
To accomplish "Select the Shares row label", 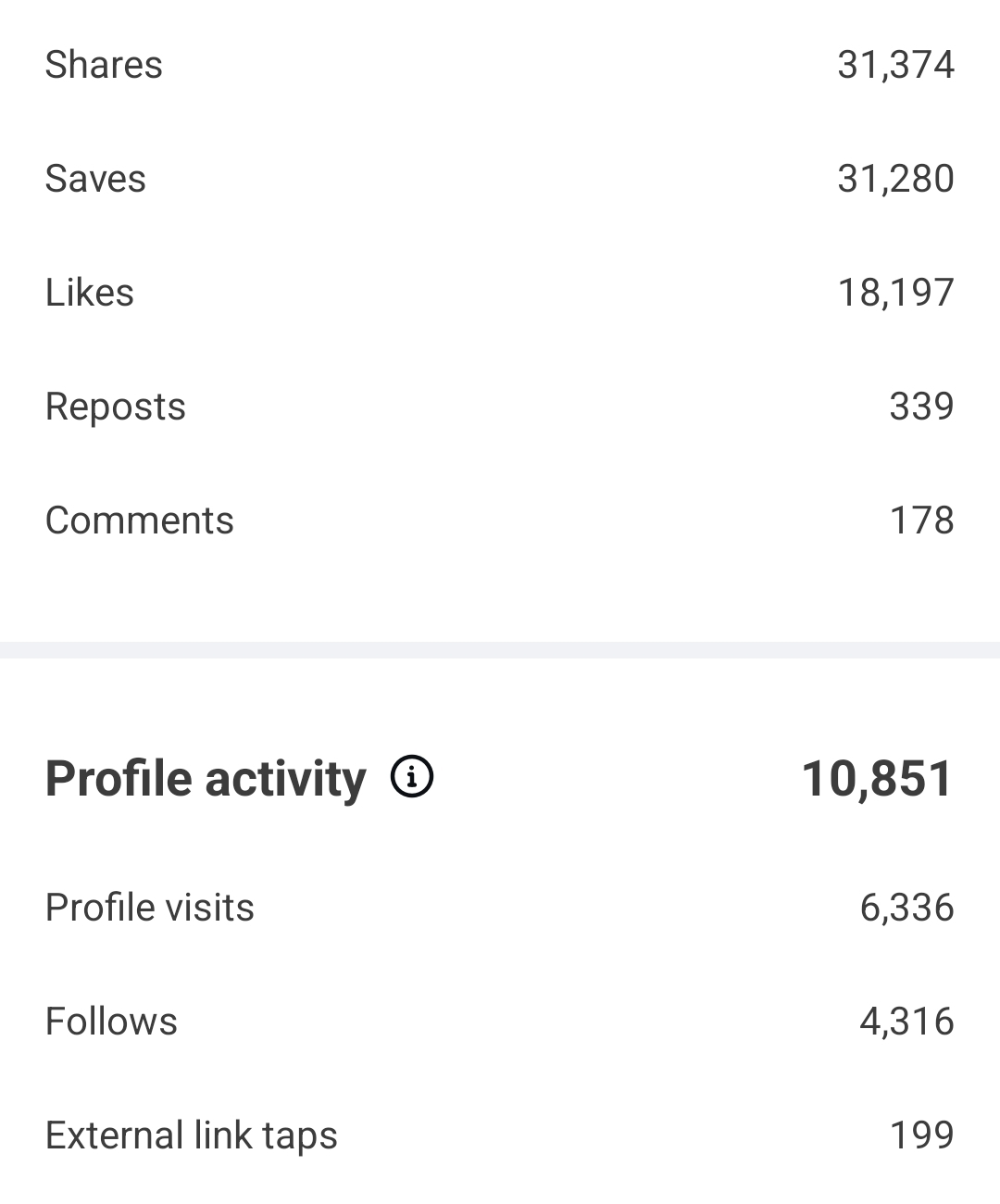I will pyautogui.click(x=104, y=65).
